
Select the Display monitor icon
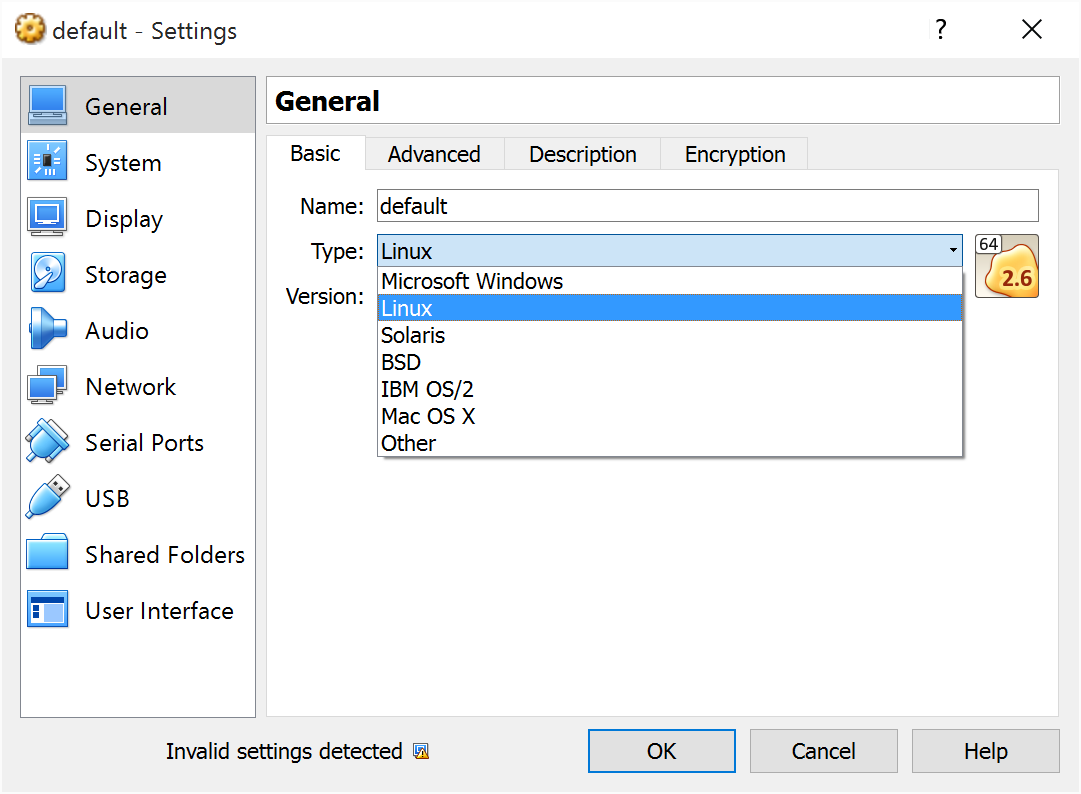coord(47,218)
